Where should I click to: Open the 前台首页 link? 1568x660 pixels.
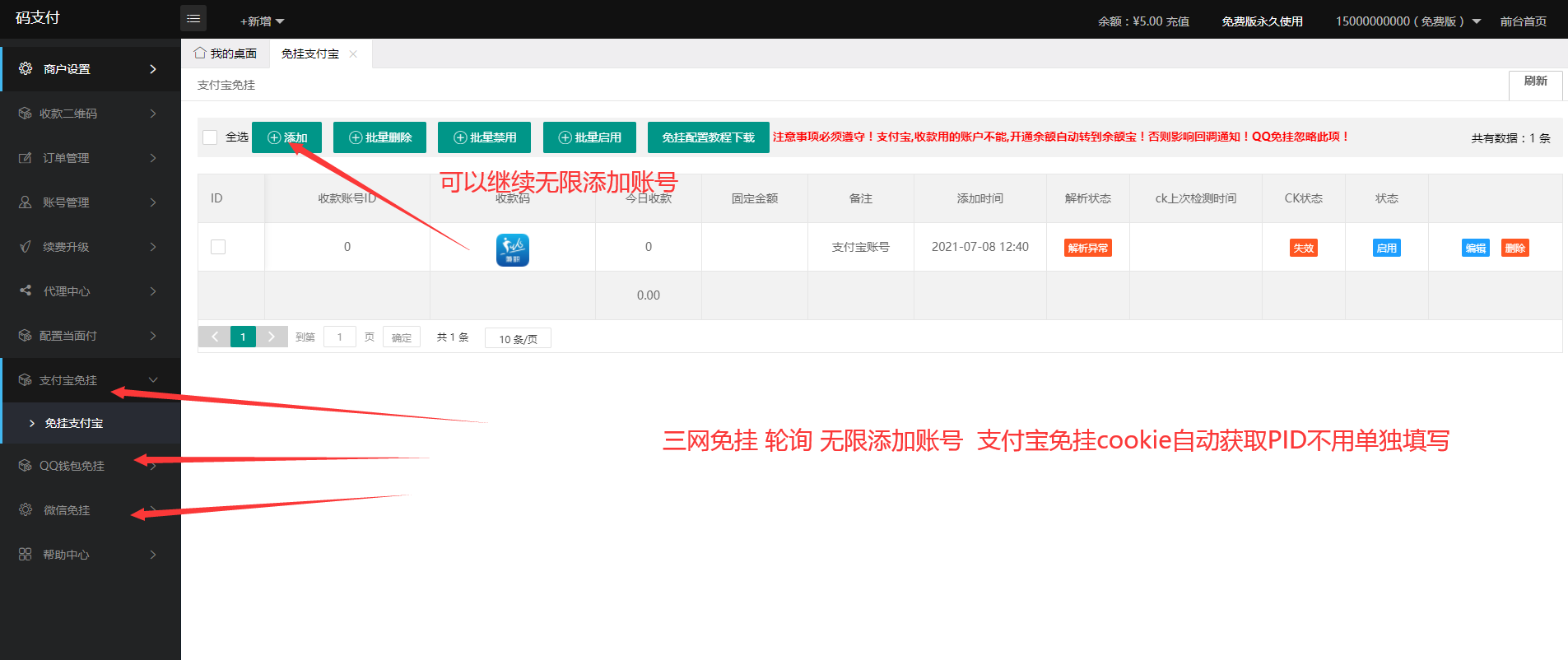coord(1523,21)
